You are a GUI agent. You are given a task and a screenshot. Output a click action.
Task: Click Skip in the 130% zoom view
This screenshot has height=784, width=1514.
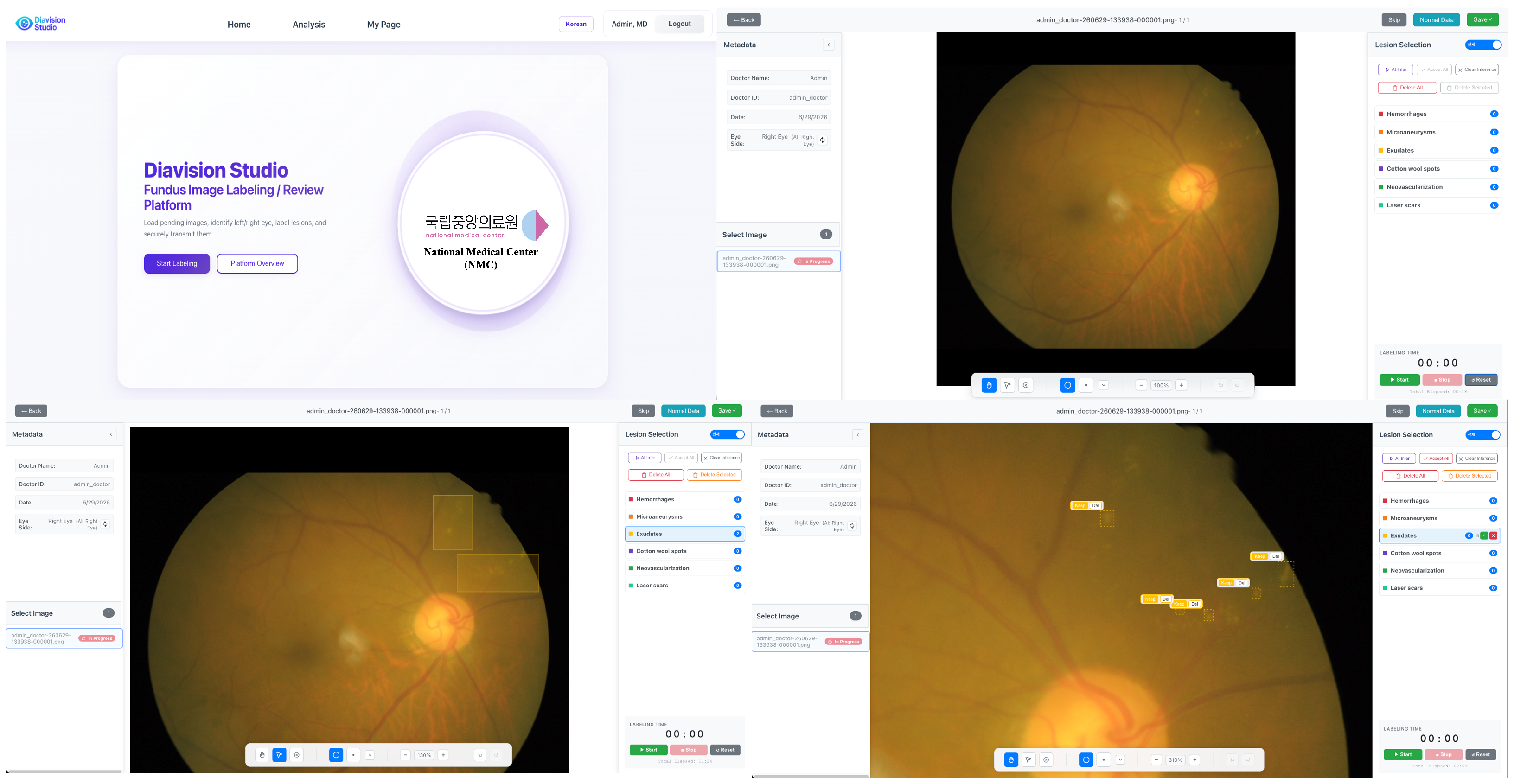[x=644, y=411]
